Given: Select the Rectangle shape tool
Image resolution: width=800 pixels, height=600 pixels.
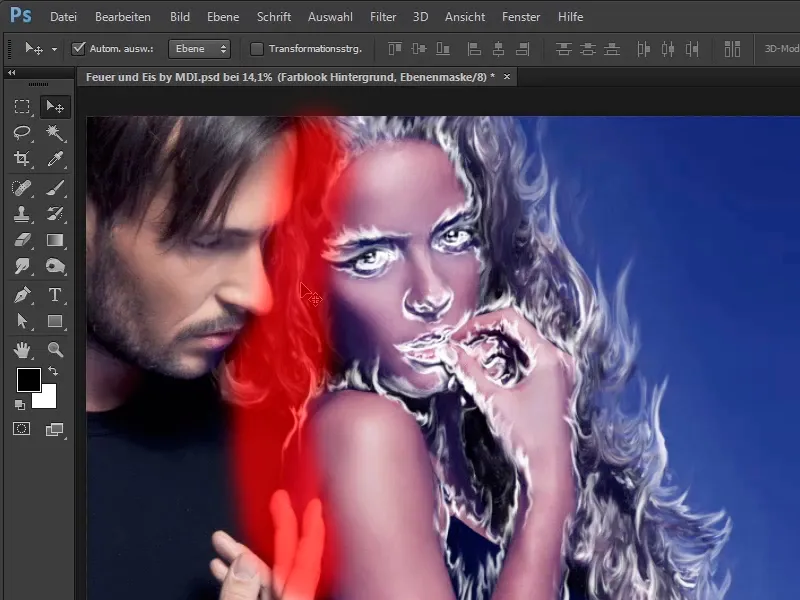Looking at the screenshot, I should point(55,321).
